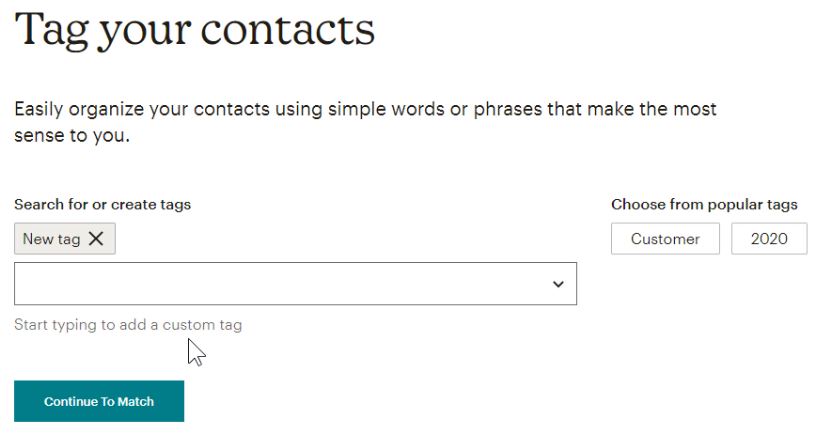Click the "Choose from popular tags" label
815x437 pixels.
[704, 204]
